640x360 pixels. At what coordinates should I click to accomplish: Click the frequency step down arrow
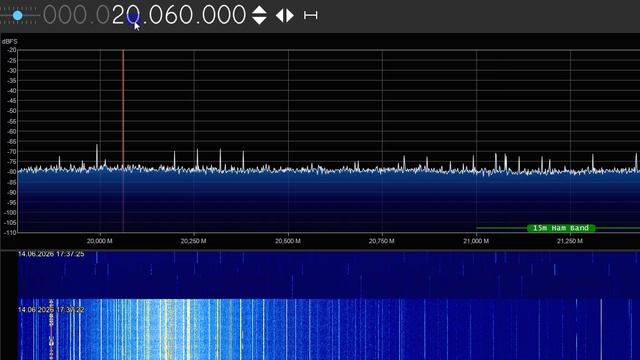click(259, 20)
